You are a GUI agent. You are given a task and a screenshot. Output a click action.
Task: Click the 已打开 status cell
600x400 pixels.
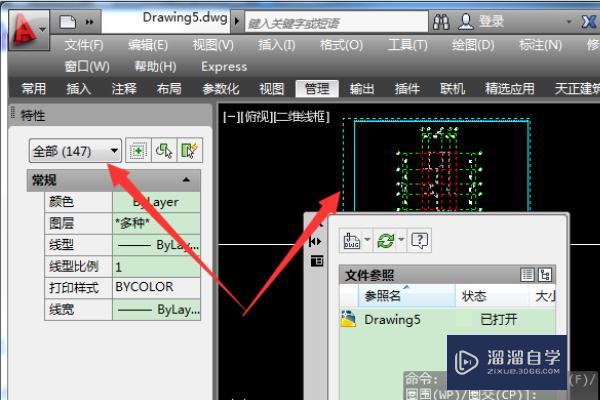tap(499, 320)
